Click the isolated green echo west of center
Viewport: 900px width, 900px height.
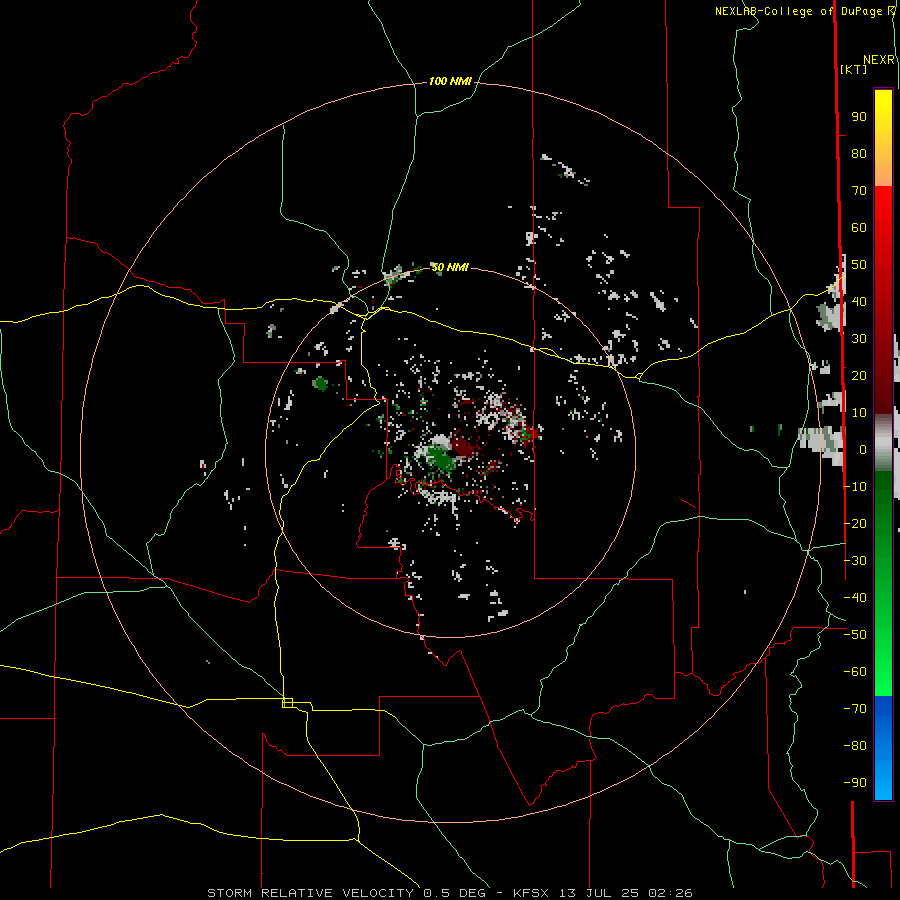pyautogui.click(x=321, y=383)
